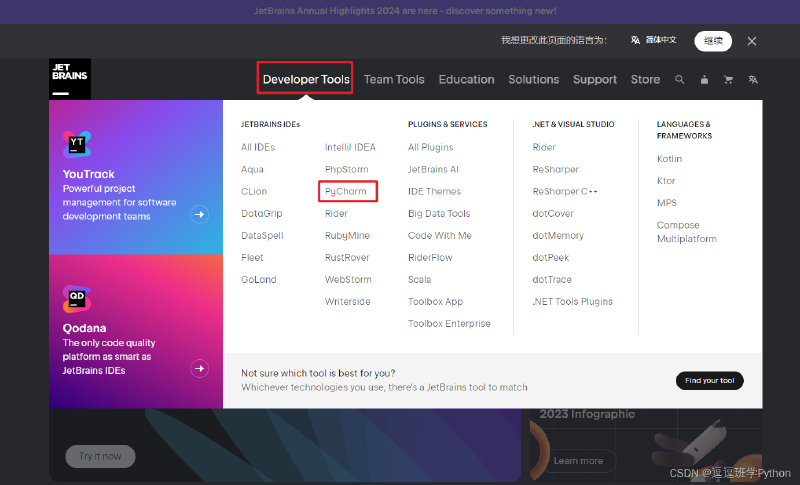
Task: Open the account profile icon
Action: tap(704, 80)
